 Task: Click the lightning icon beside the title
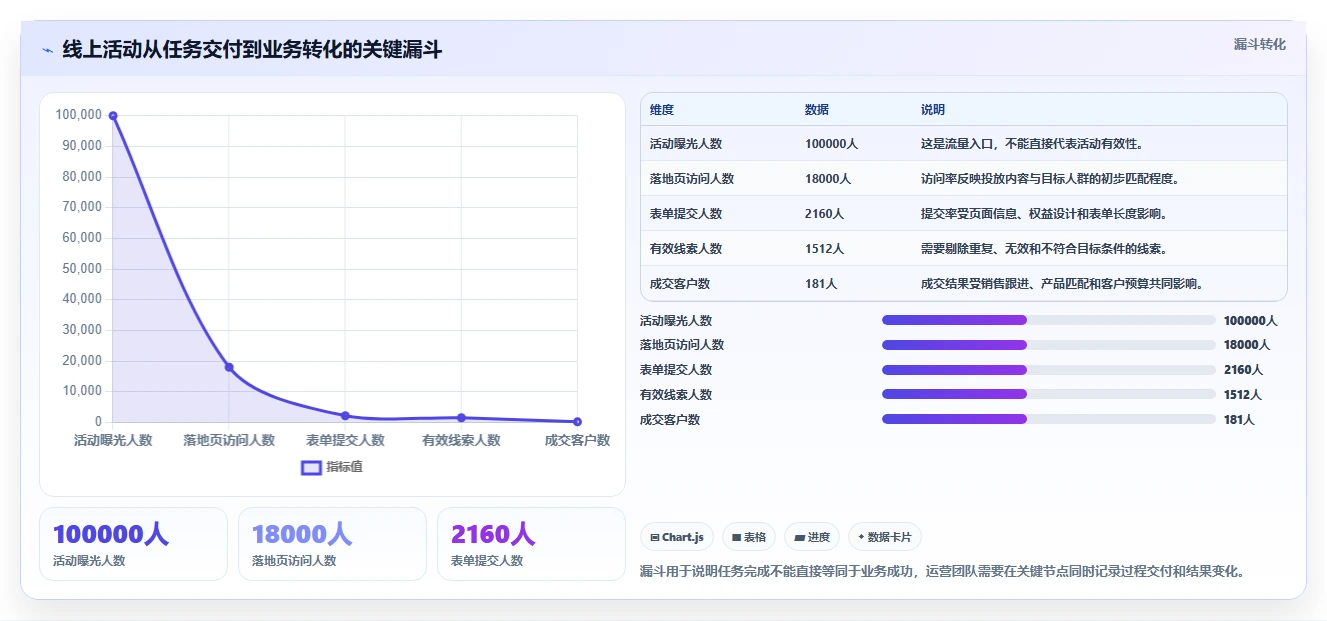click(x=47, y=50)
